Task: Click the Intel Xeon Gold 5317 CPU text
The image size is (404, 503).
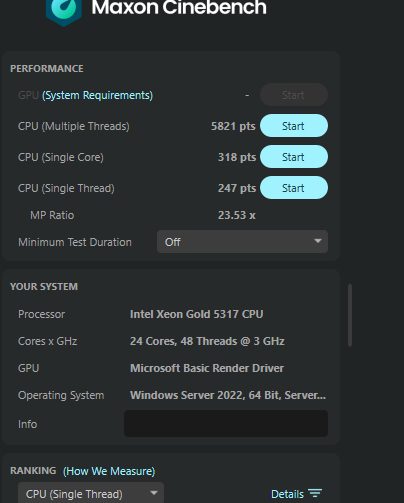Action: [197, 314]
